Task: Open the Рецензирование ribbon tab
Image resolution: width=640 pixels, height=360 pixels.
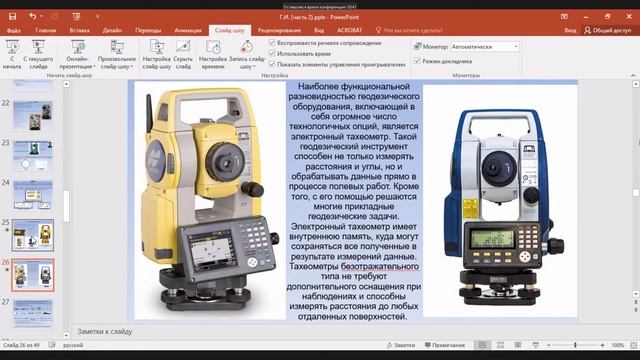Action: click(279, 30)
